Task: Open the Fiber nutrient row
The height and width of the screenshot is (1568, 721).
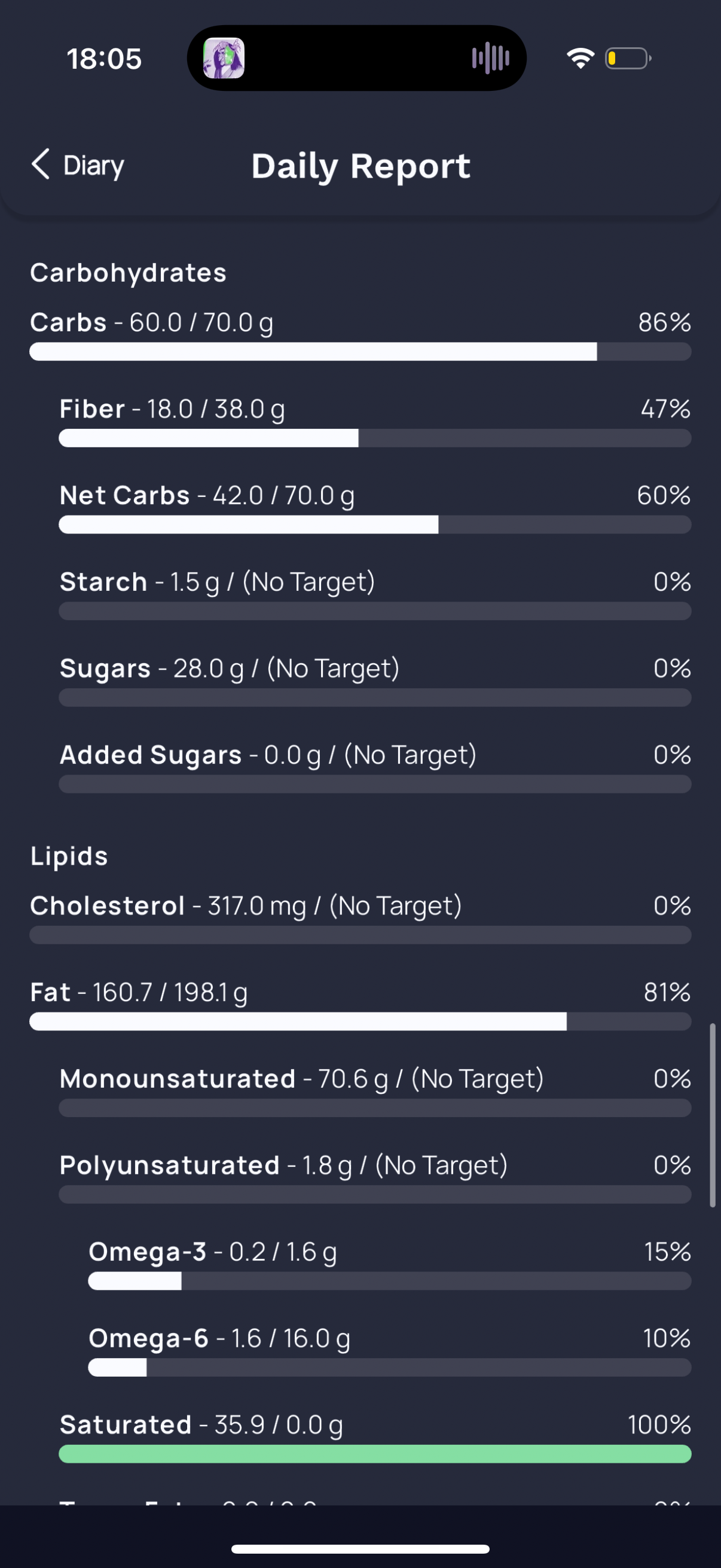Action: 172,409
